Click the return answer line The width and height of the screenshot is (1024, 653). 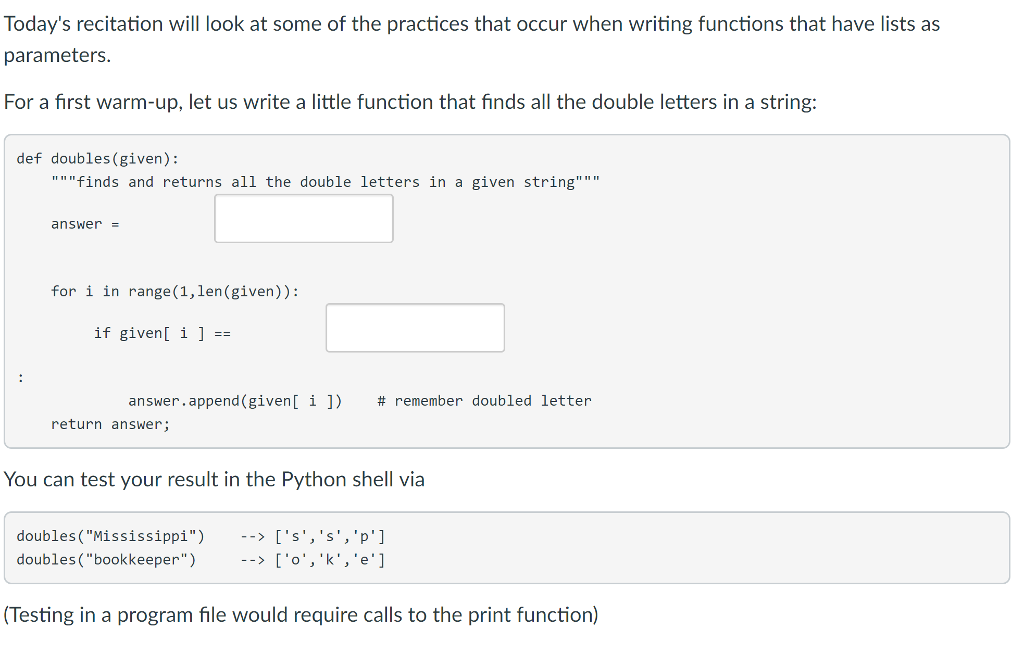point(110,423)
